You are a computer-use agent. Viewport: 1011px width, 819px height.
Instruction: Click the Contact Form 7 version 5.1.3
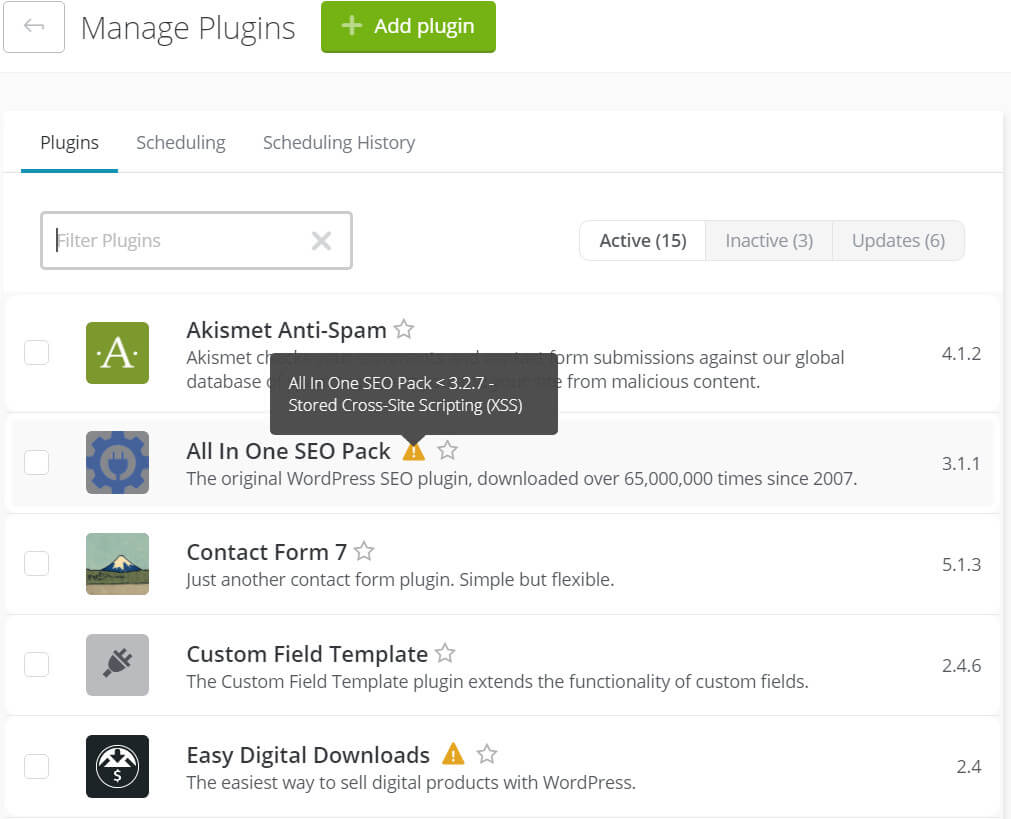pos(961,564)
